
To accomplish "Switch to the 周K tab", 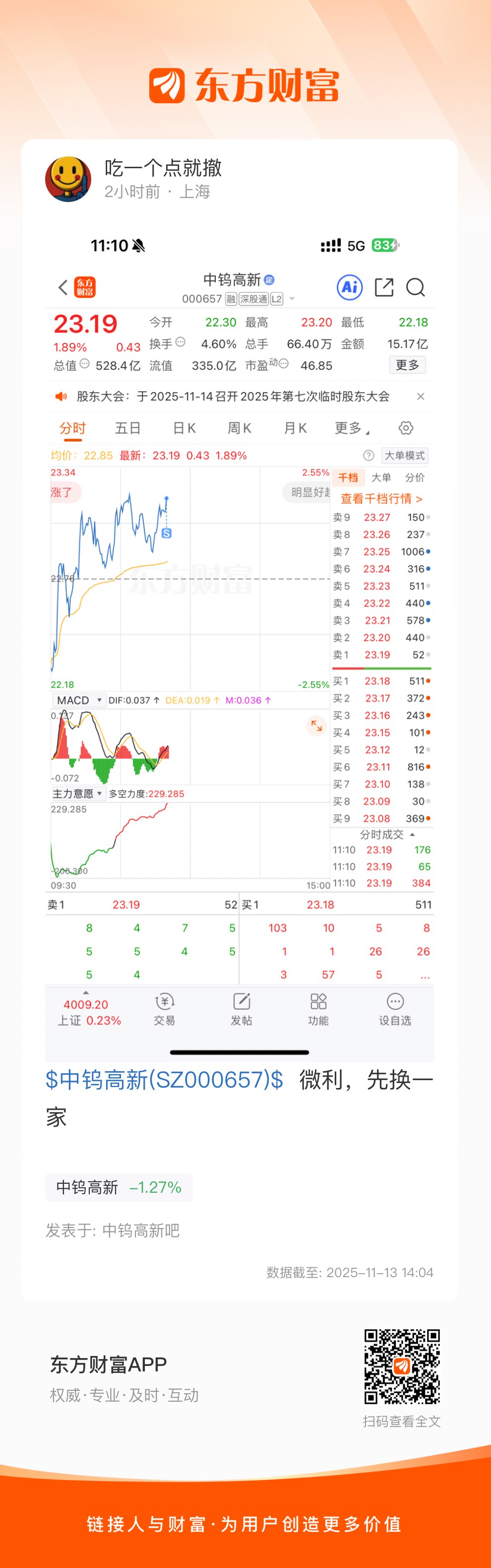I will pyautogui.click(x=240, y=428).
